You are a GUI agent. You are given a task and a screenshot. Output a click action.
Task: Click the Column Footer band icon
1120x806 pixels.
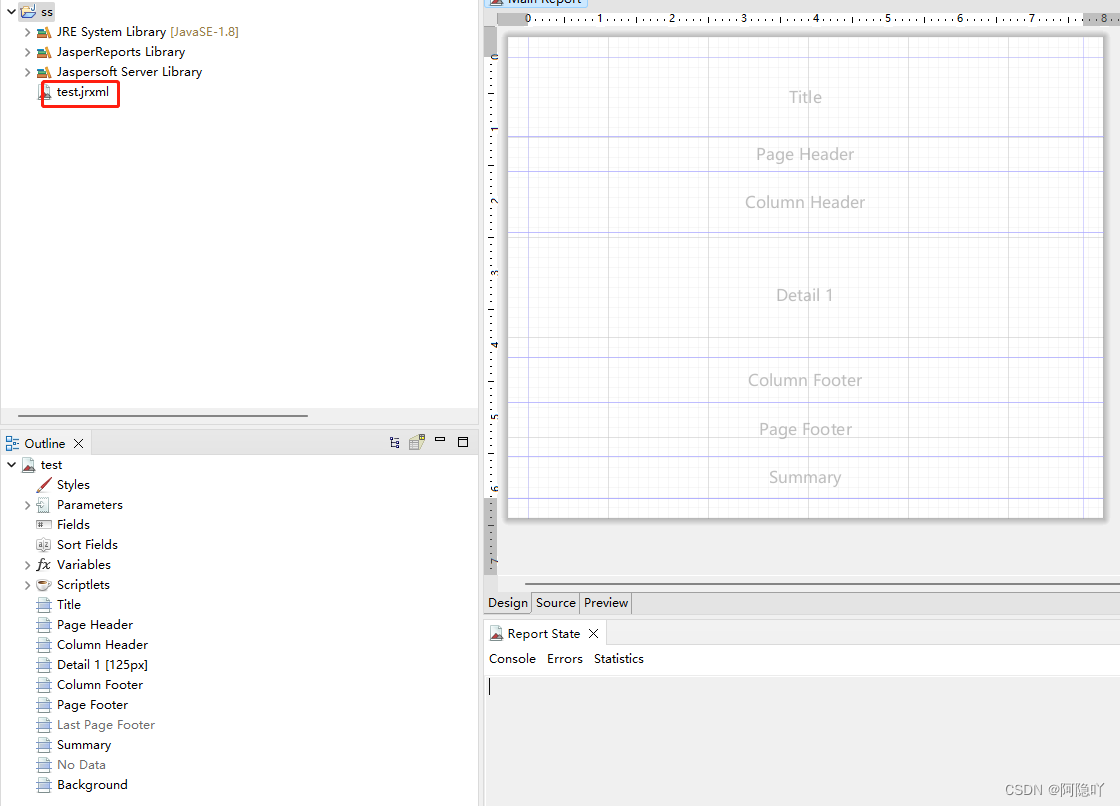(x=44, y=685)
